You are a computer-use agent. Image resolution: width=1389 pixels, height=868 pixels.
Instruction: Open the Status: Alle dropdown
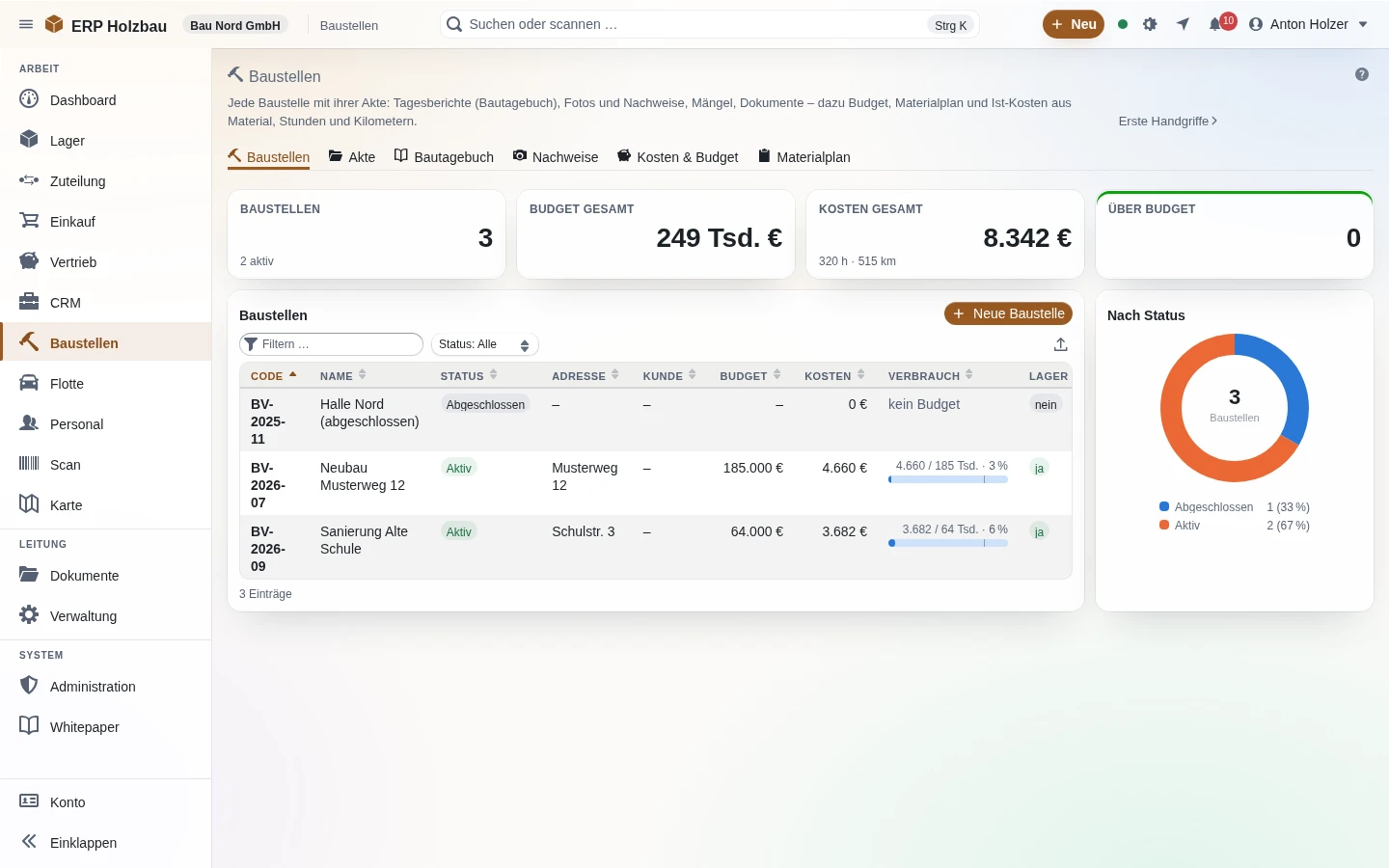[484, 344]
